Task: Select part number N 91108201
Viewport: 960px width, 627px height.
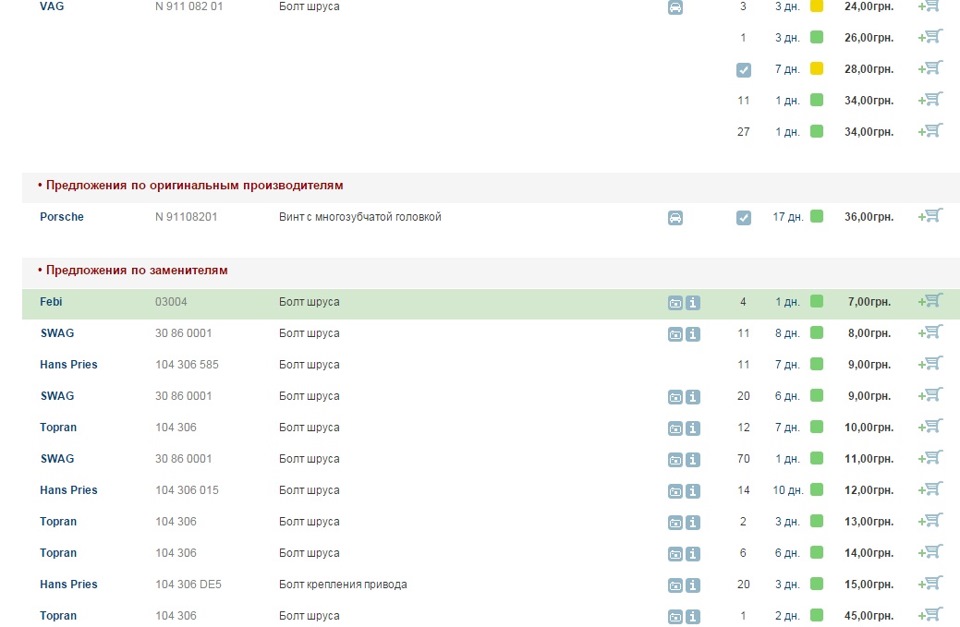Action: [x=186, y=216]
